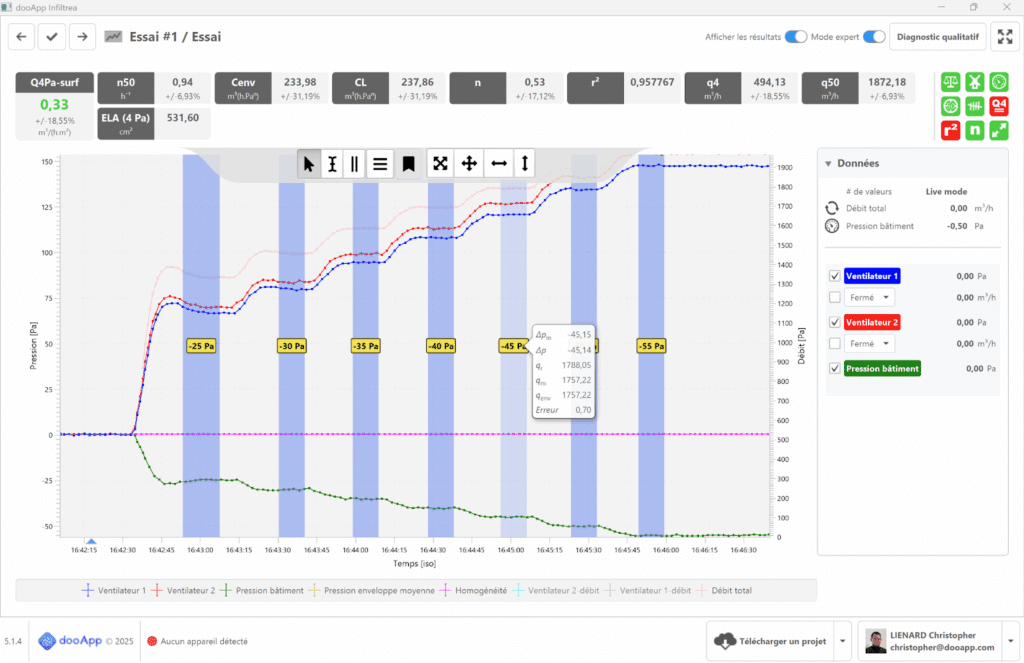Enter fullscreen with the top-right expand icon

[x=1004, y=37]
